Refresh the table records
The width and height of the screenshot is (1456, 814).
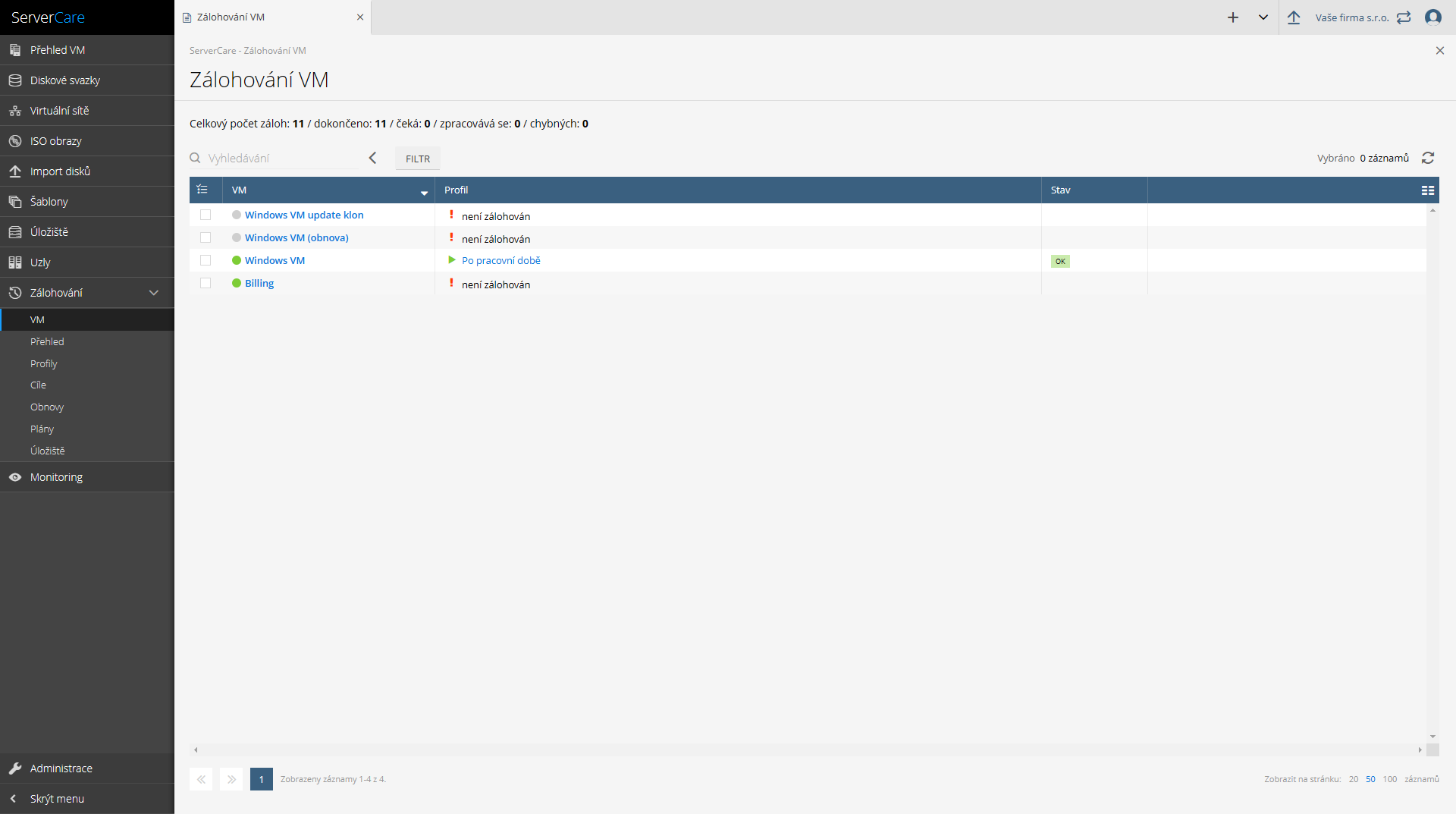coord(1428,158)
